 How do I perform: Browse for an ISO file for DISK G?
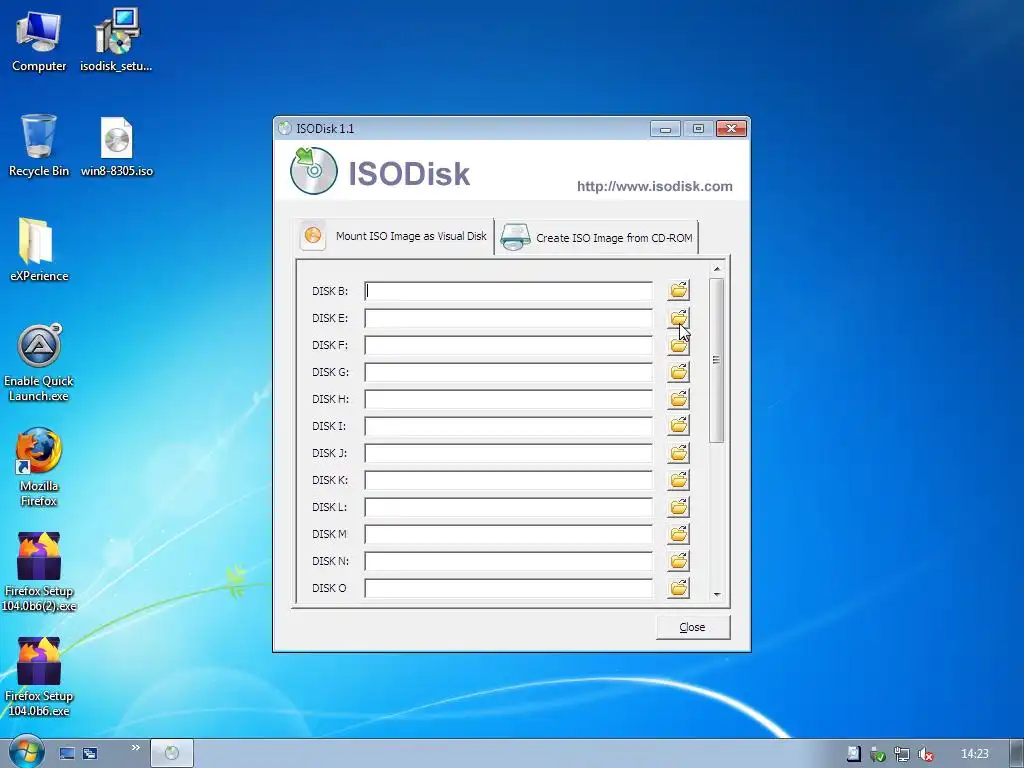coord(679,372)
